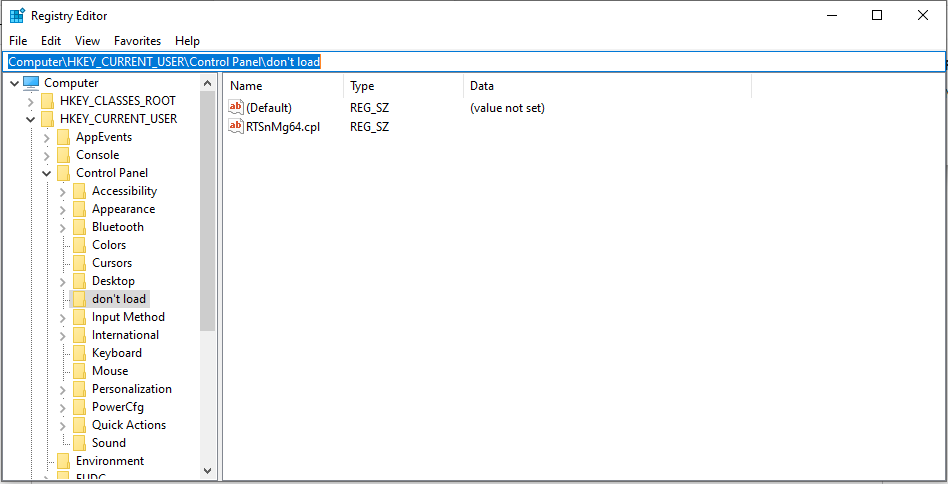948x484 pixels.
Task: Select the (Default) value name
Action: coord(269,108)
